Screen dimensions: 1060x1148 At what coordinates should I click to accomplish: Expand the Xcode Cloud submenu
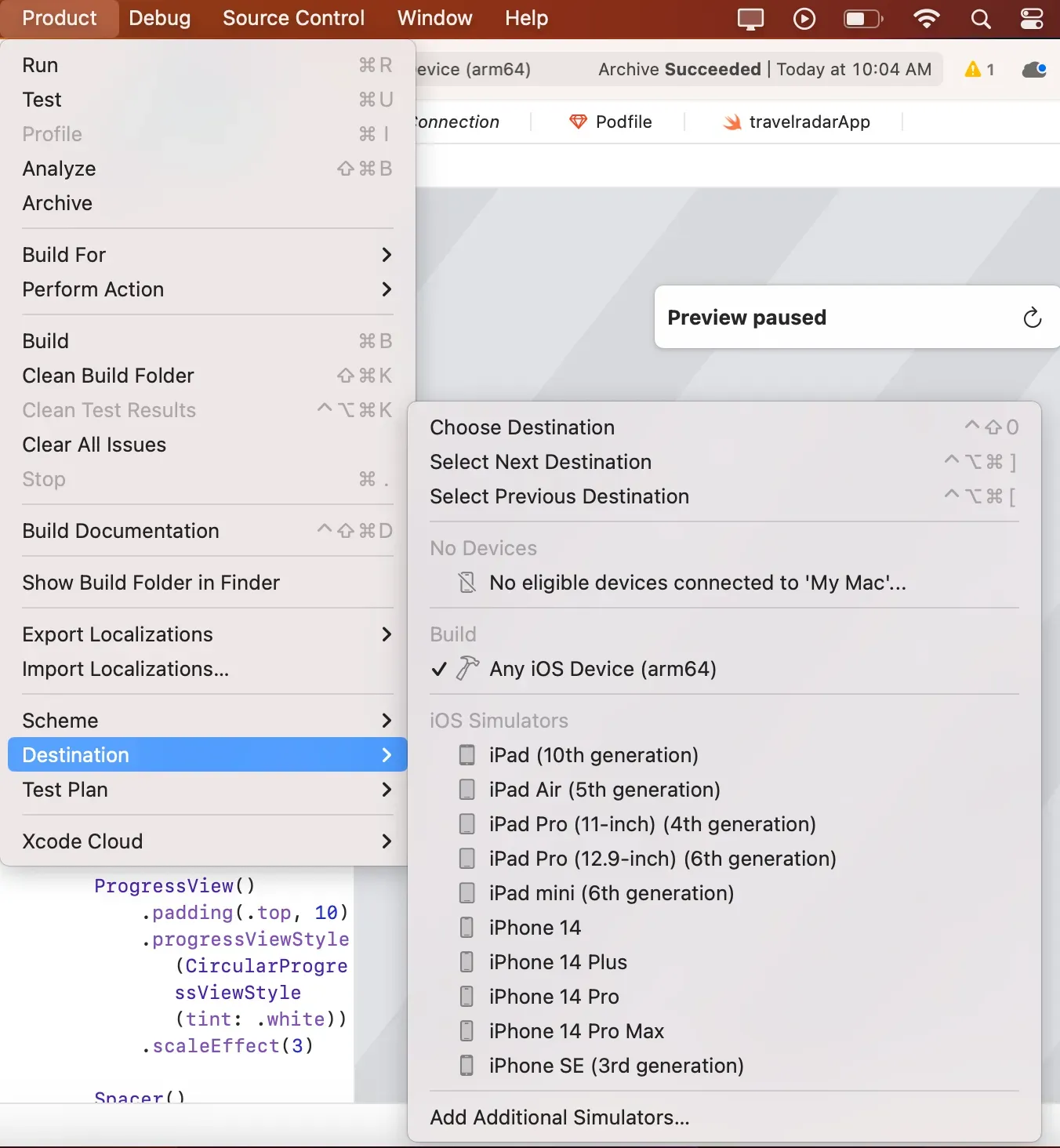[x=208, y=841]
